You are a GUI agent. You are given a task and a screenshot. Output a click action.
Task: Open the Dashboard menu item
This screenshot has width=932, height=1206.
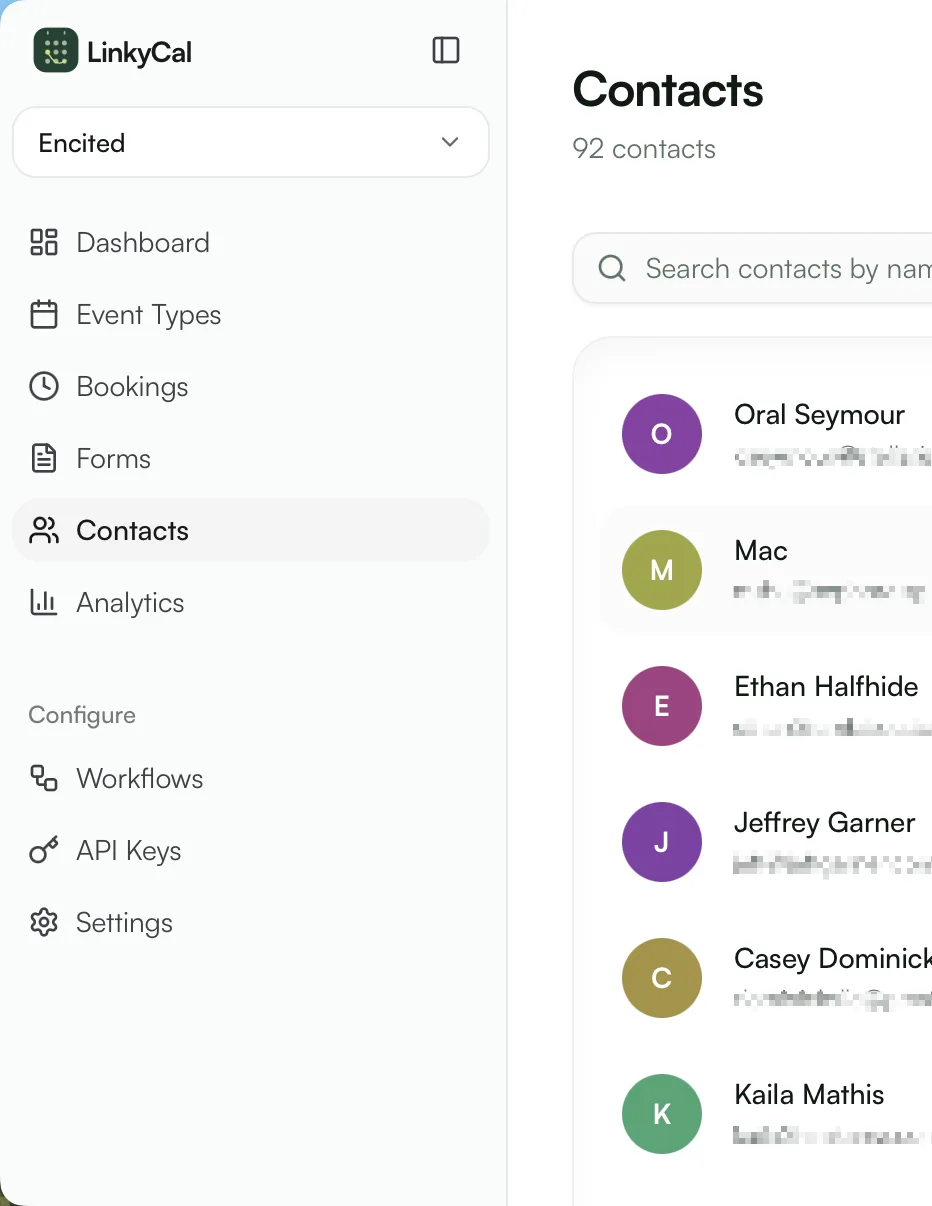pos(251,242)
